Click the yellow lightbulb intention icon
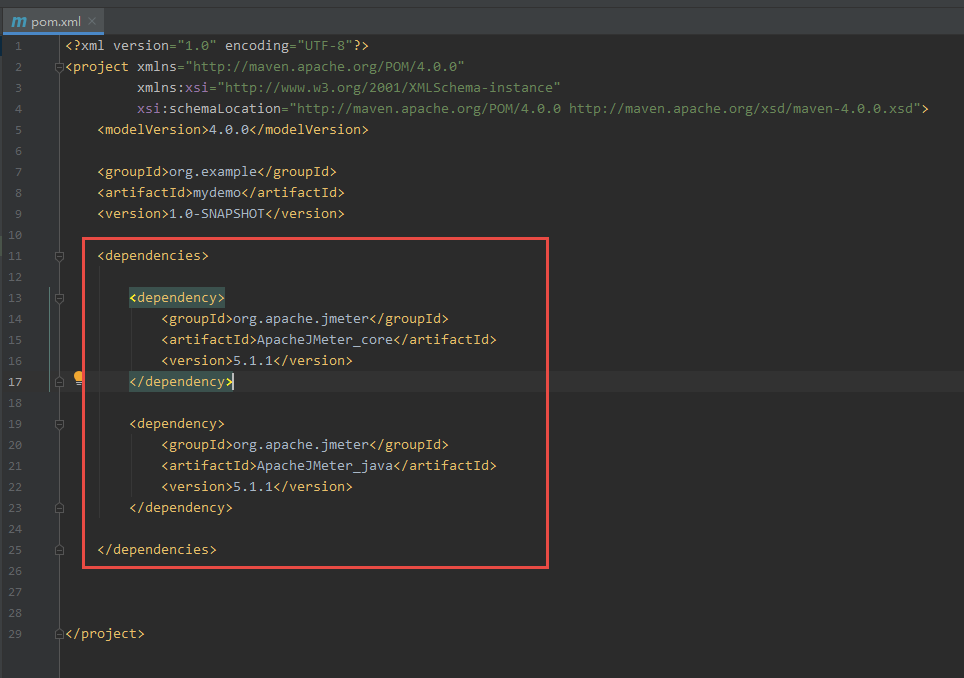This screenshot has height=678, width=964. click(79, 379)
